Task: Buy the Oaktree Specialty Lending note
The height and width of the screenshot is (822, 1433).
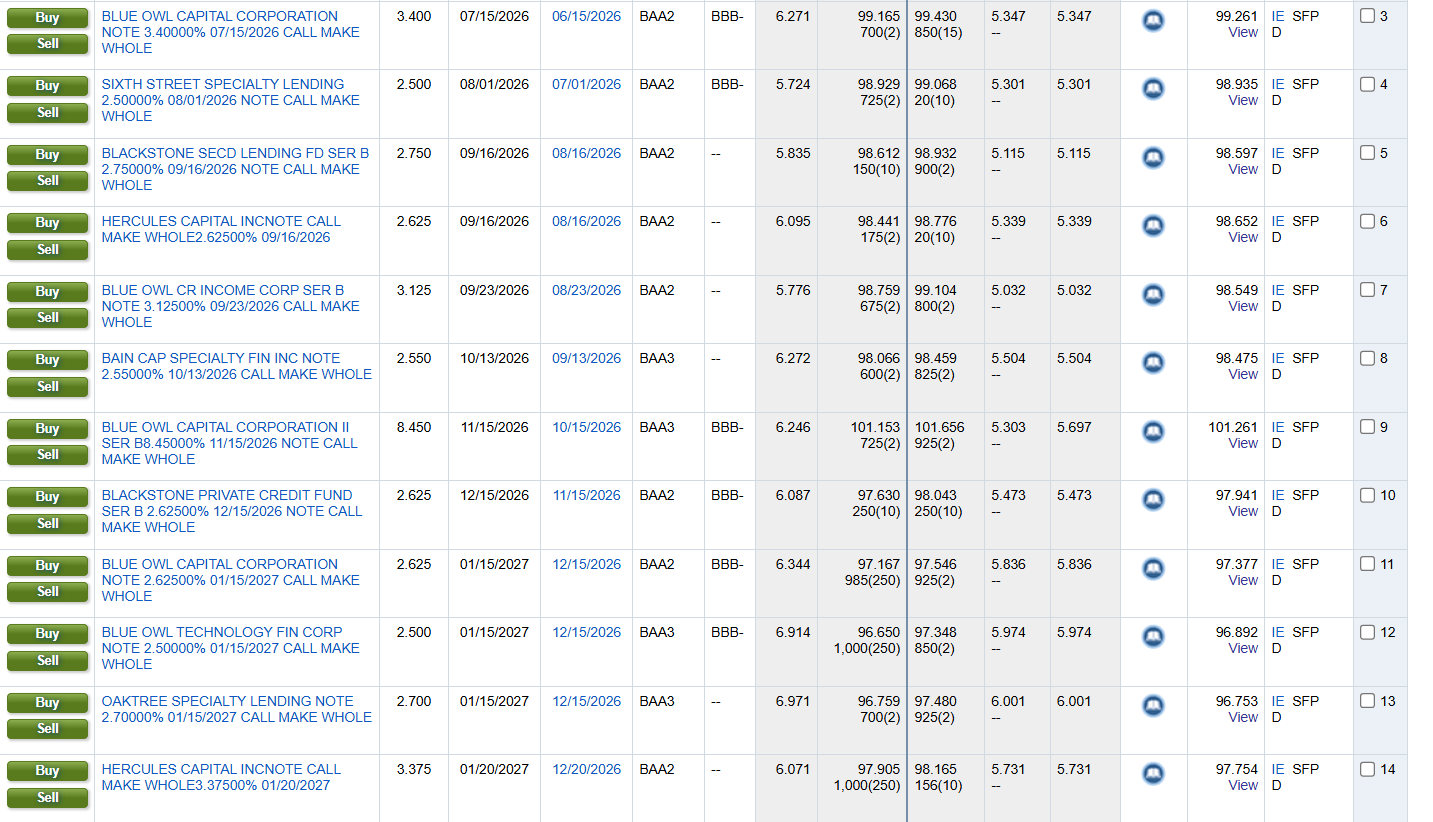Action: click(x=47, y=703)
